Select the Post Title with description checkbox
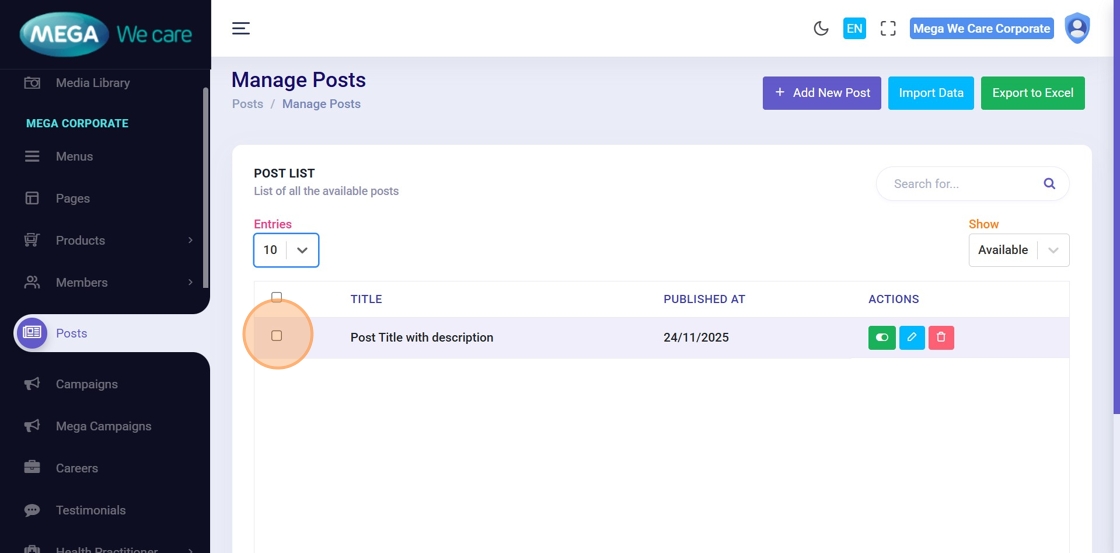Image resolution: width=1120 pixels, height=553 pixels. pyautogui.click(x=277, y=336)
